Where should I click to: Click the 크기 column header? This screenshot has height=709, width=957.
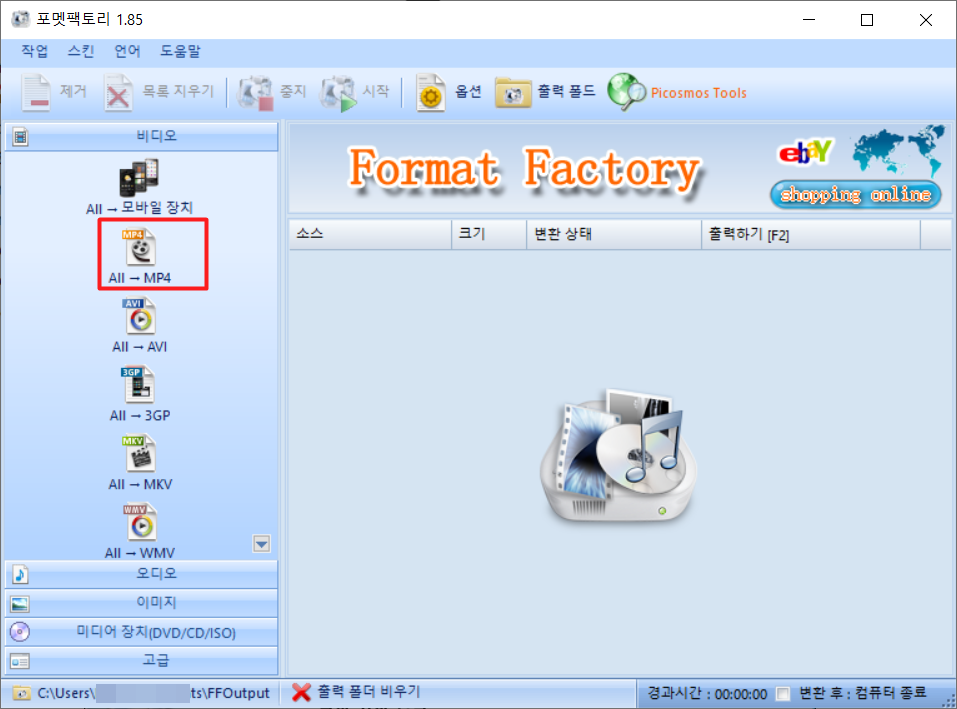pos(489,234)
